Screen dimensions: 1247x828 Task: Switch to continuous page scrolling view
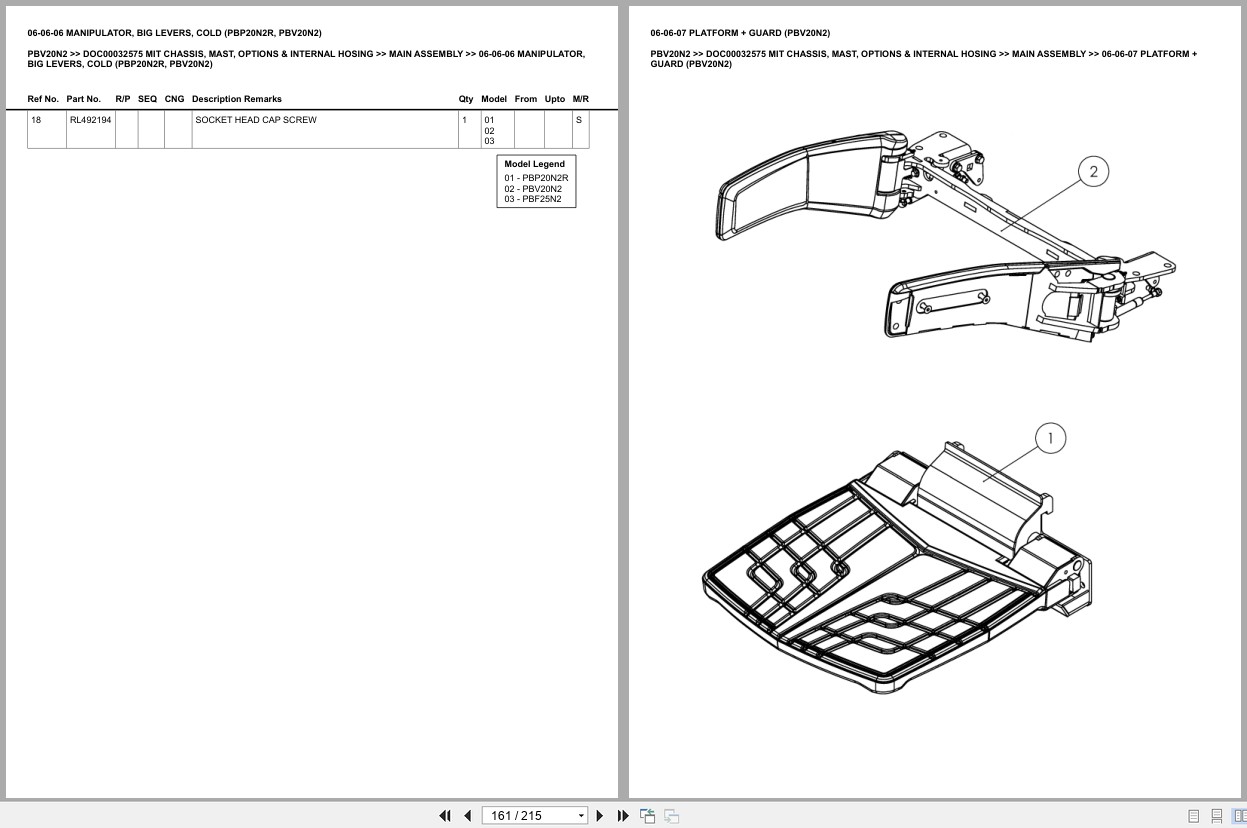coord(1216,816)
